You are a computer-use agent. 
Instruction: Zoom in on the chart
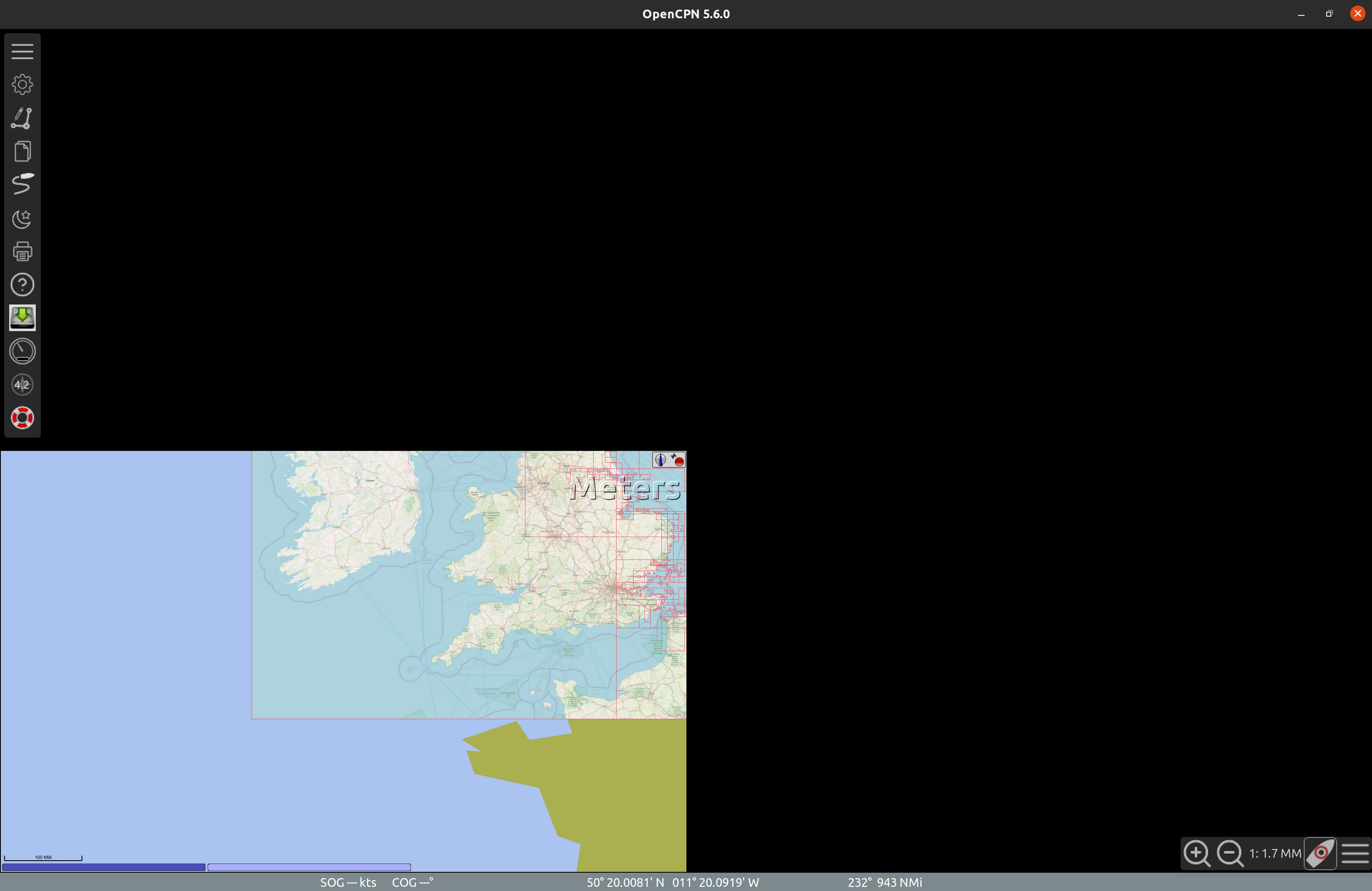pyautogui.click(x=1196, y=854)
